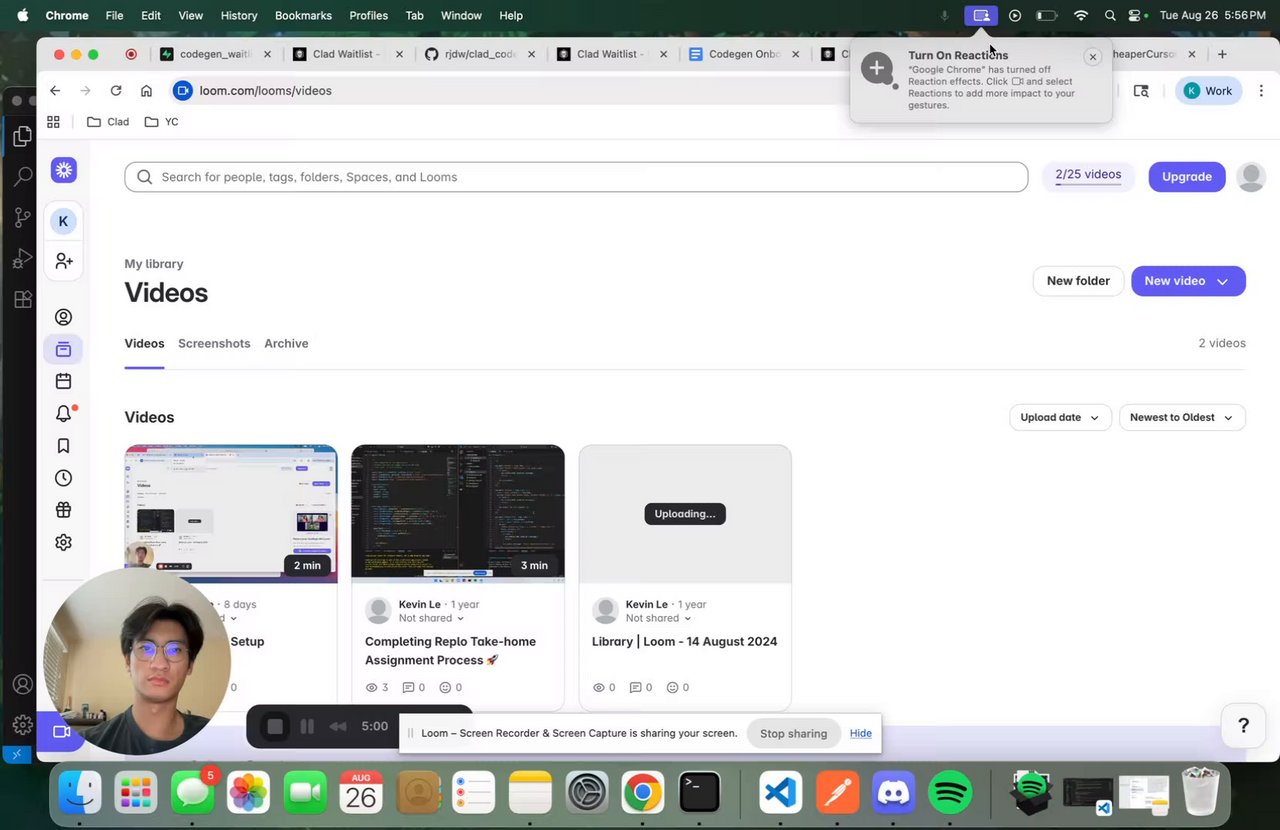Click Stop sharing
1280x830 pixels.
pos(793,733)
